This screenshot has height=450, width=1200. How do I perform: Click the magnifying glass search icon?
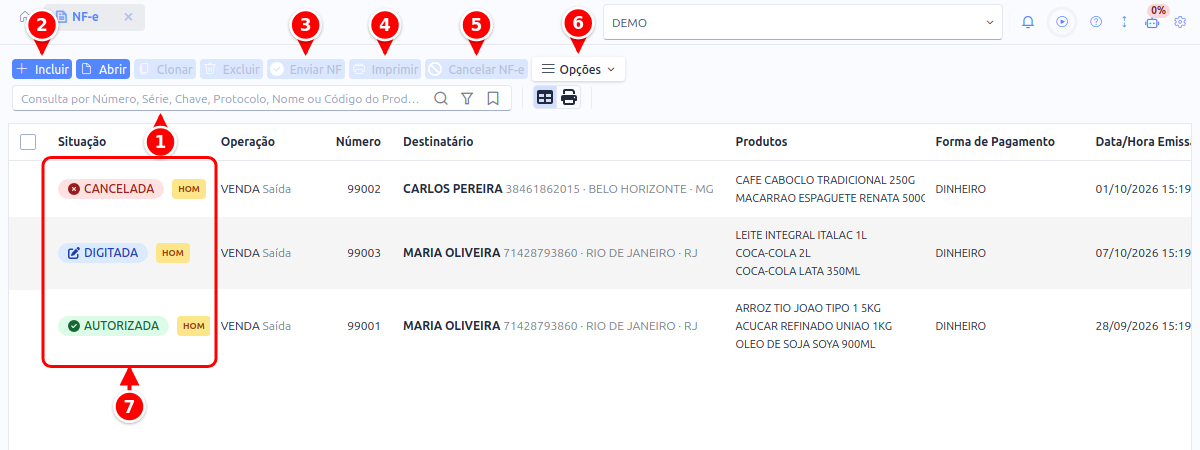441,98
